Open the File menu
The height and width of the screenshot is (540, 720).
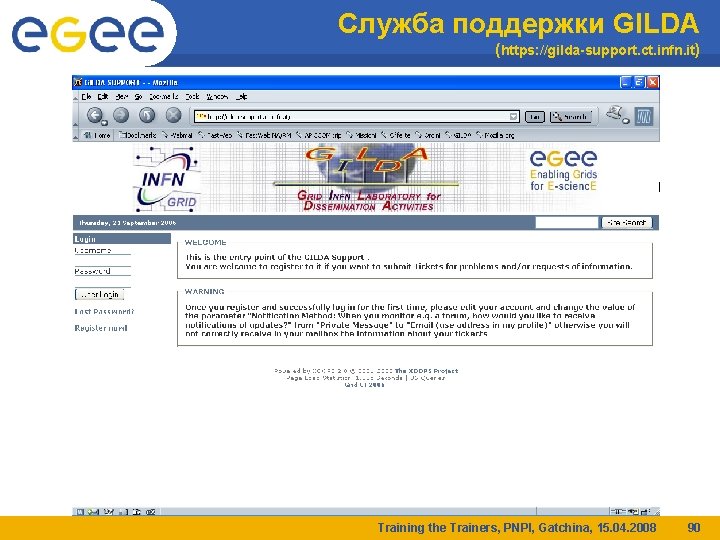point(86,96)
